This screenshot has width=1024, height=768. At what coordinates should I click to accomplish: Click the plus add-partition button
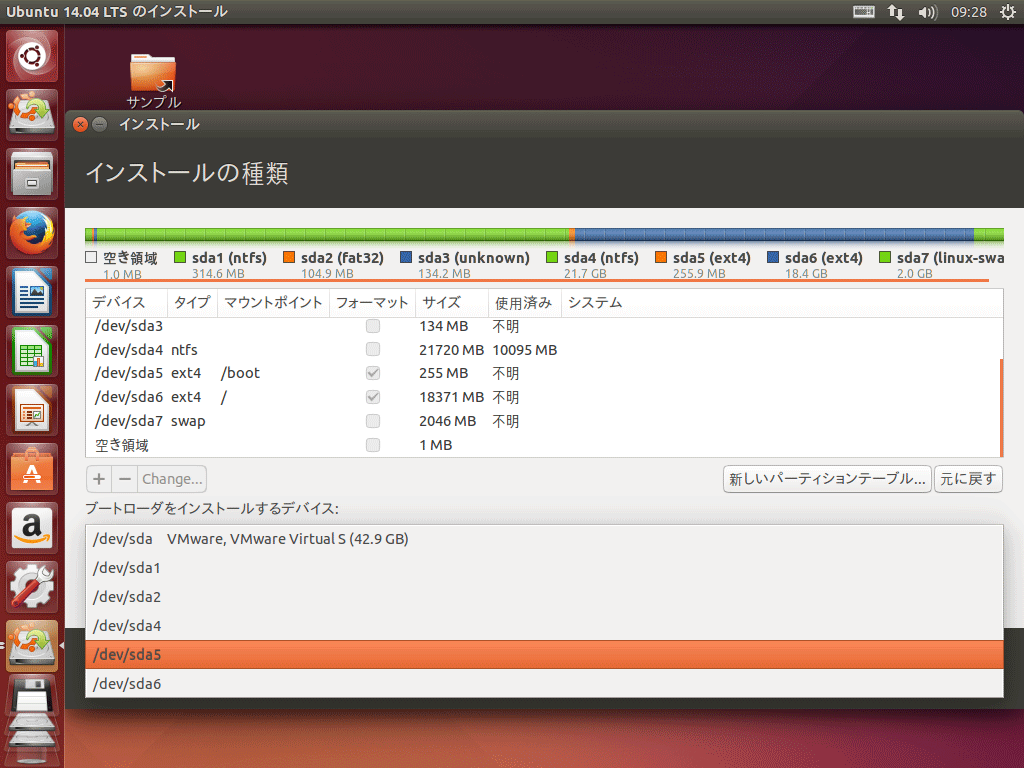[99, 479]
